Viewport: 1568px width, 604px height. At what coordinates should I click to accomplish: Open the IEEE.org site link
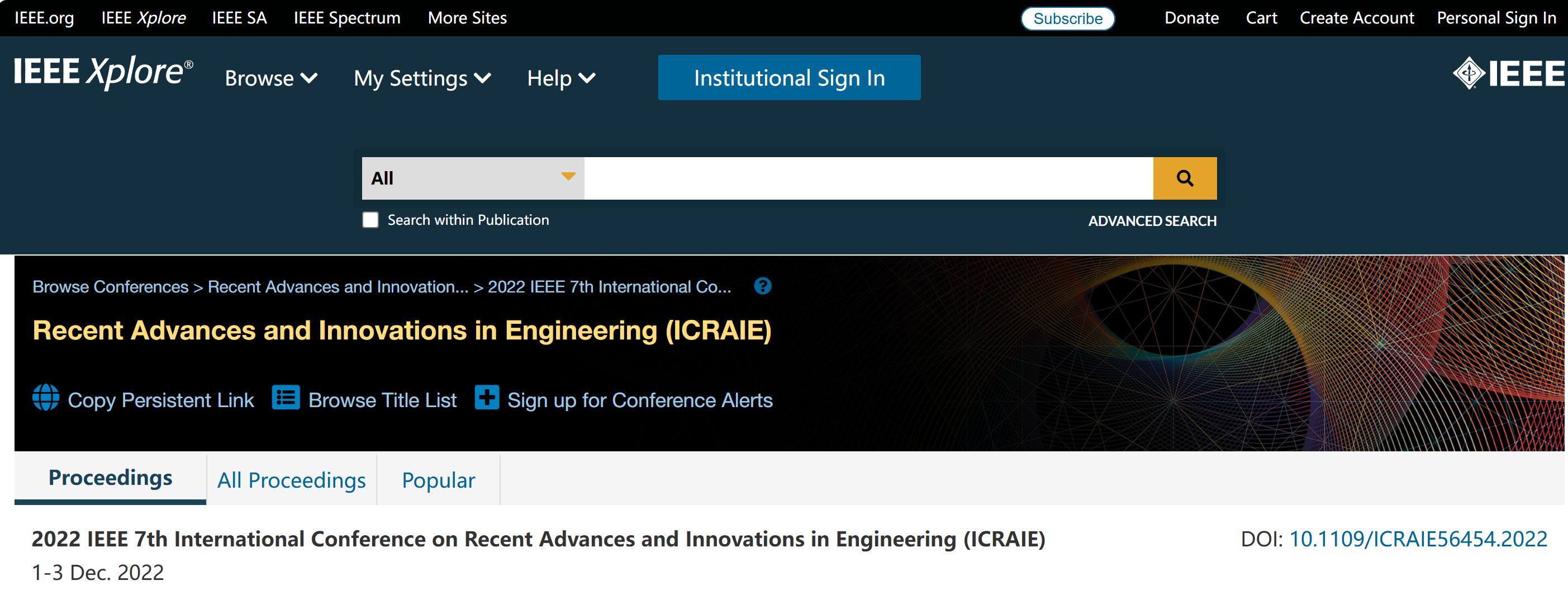click(45, 18)
